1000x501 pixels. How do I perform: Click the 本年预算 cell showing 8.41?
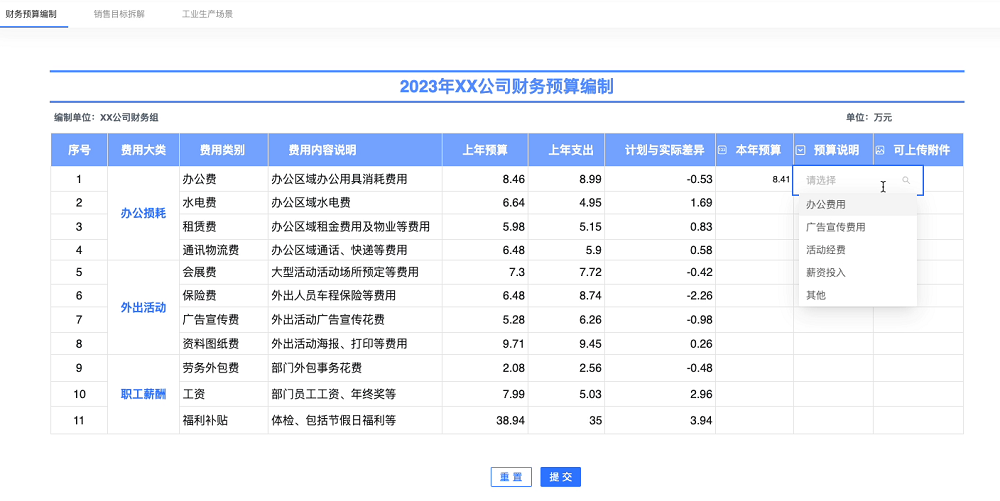(x=754, y=180)
